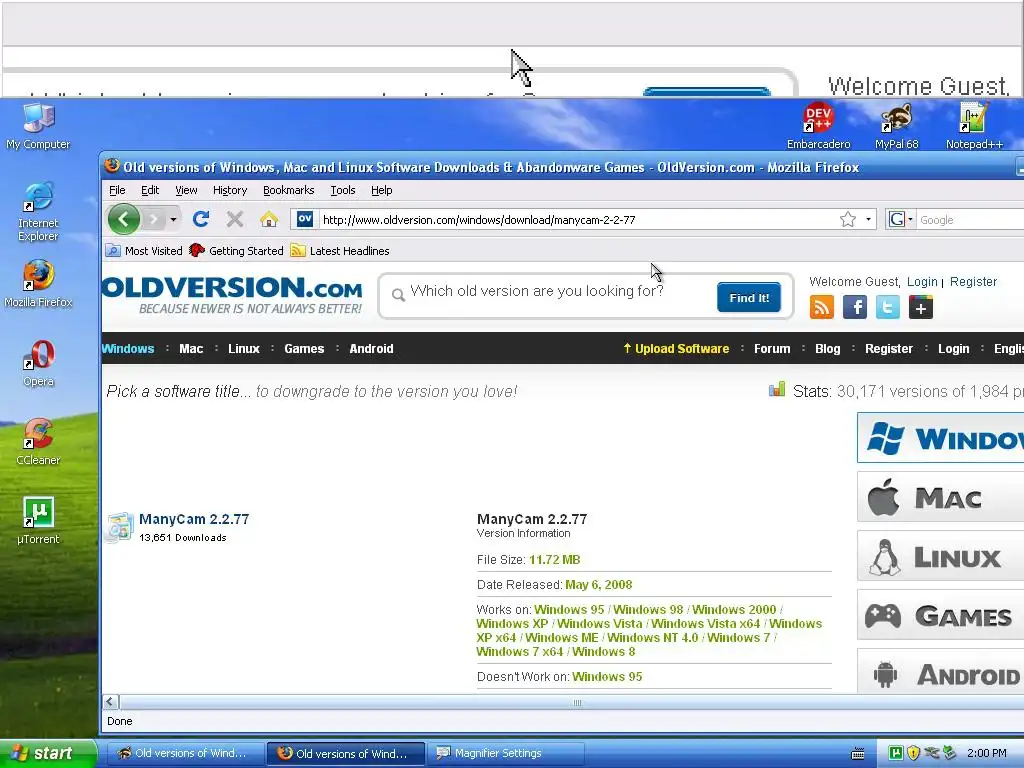Click the Stop loading X icon

pyautogui.click(x=235, y=219)
